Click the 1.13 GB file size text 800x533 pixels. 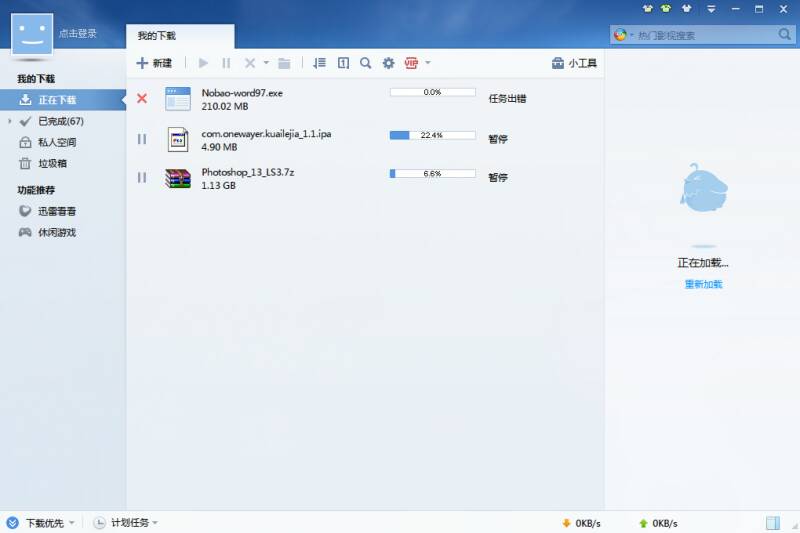[x=218, y=185]
